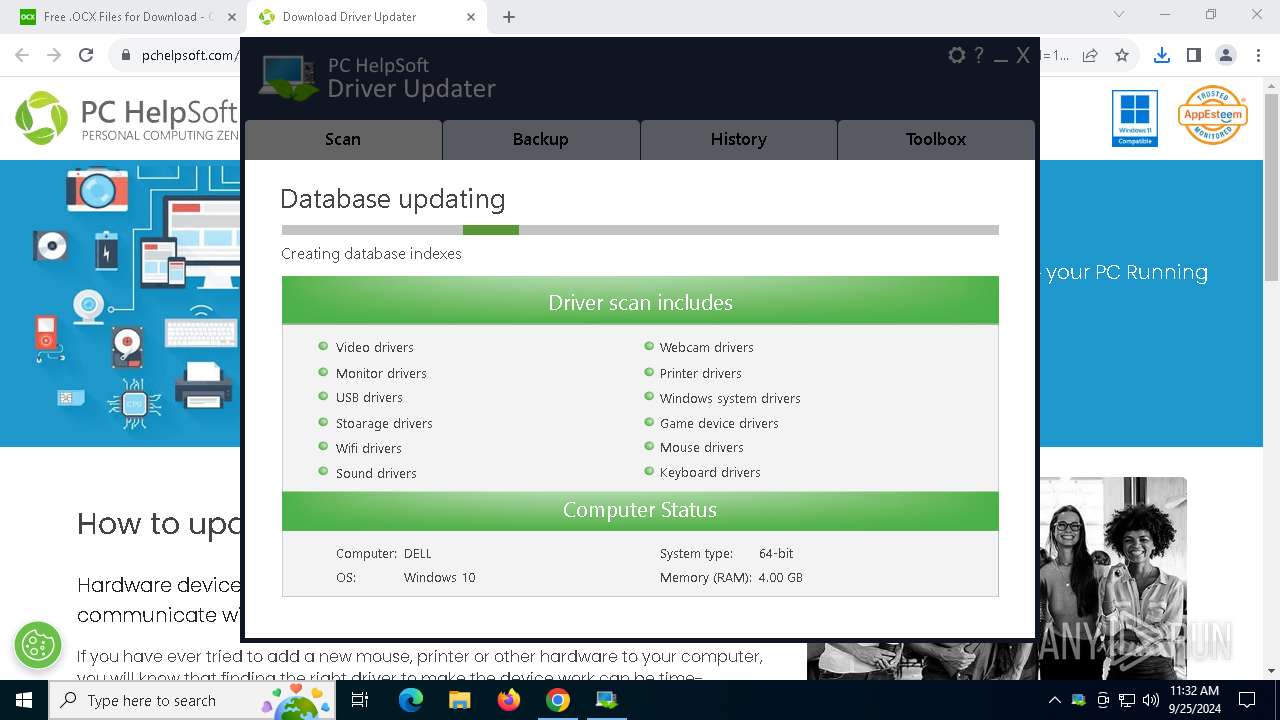Click the AppEsteem Trusted Monitored badge
Viewport: 1280px width, 720px height.
pos(1213,115)
